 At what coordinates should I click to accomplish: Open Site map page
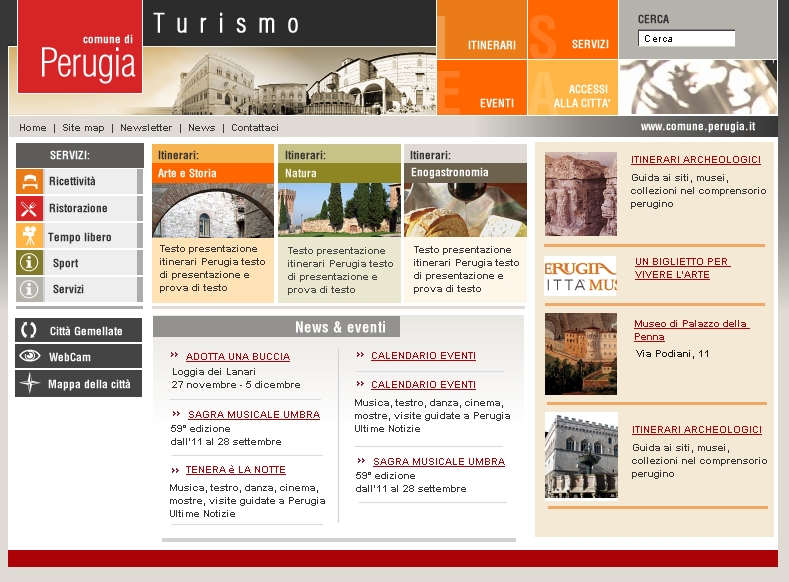tap(83, 128)
